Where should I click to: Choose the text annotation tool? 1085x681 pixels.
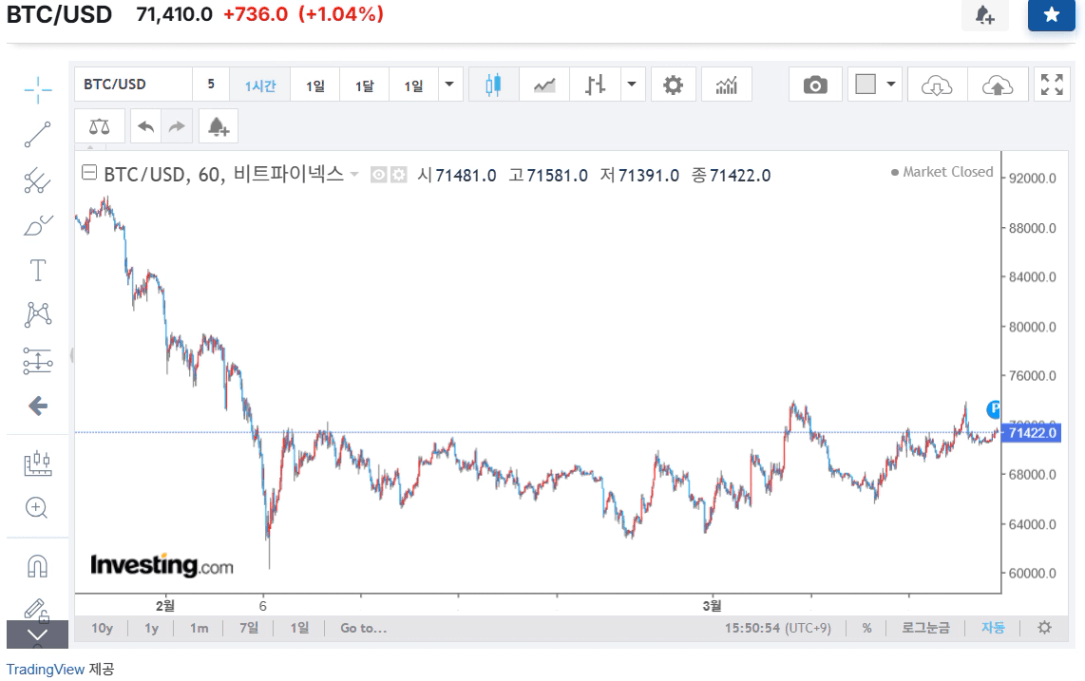tap(37, 270)
